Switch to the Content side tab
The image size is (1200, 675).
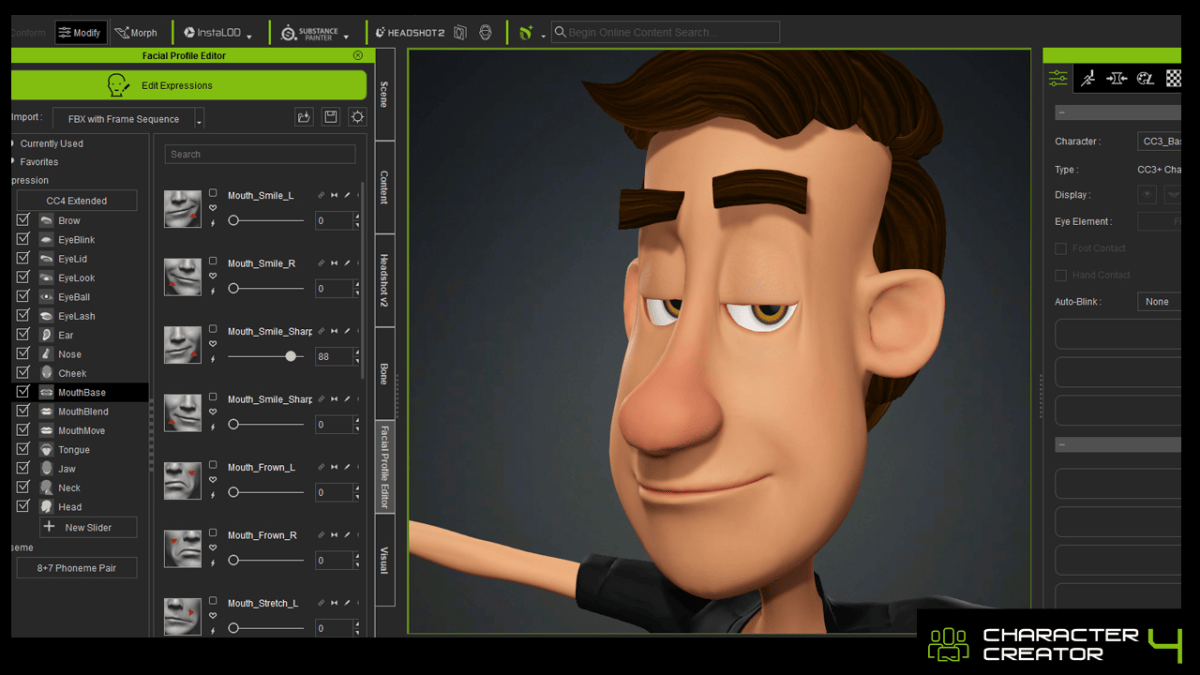pos(384,187)
